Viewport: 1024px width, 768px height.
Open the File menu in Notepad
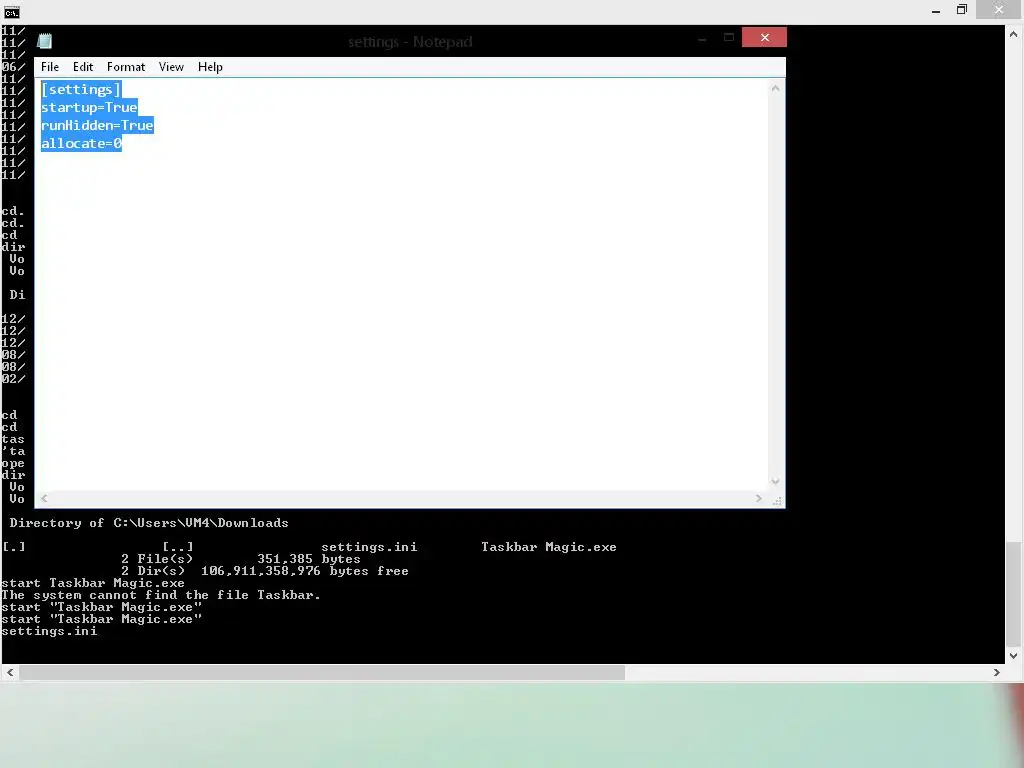(x=50, y=67)
